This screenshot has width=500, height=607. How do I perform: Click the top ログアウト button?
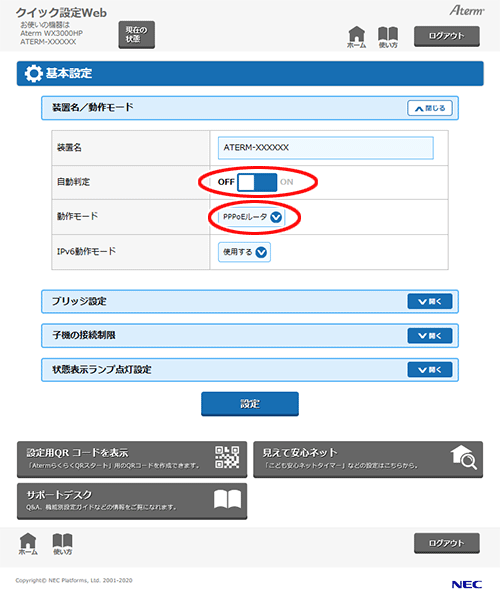(x=447, y=36)
